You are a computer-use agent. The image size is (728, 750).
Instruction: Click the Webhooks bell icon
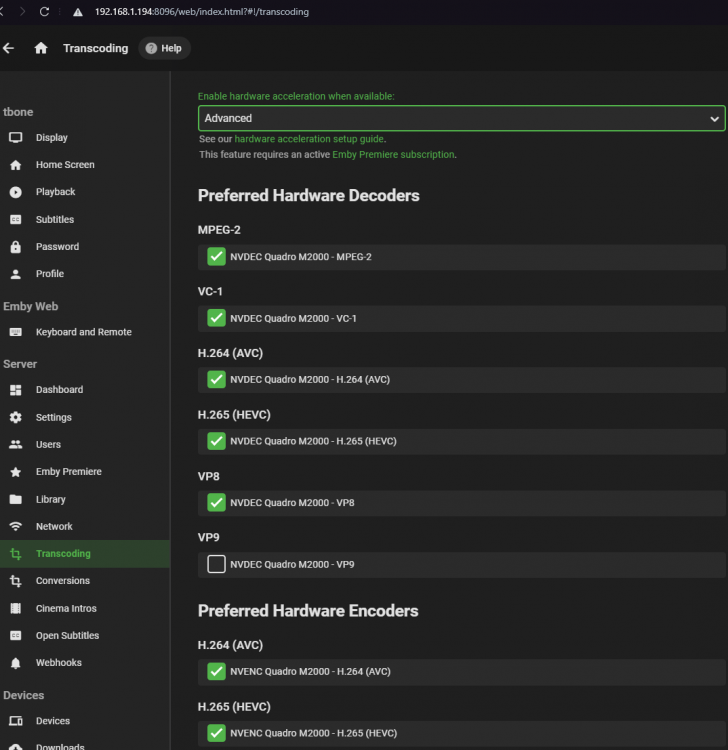point(16,663)
